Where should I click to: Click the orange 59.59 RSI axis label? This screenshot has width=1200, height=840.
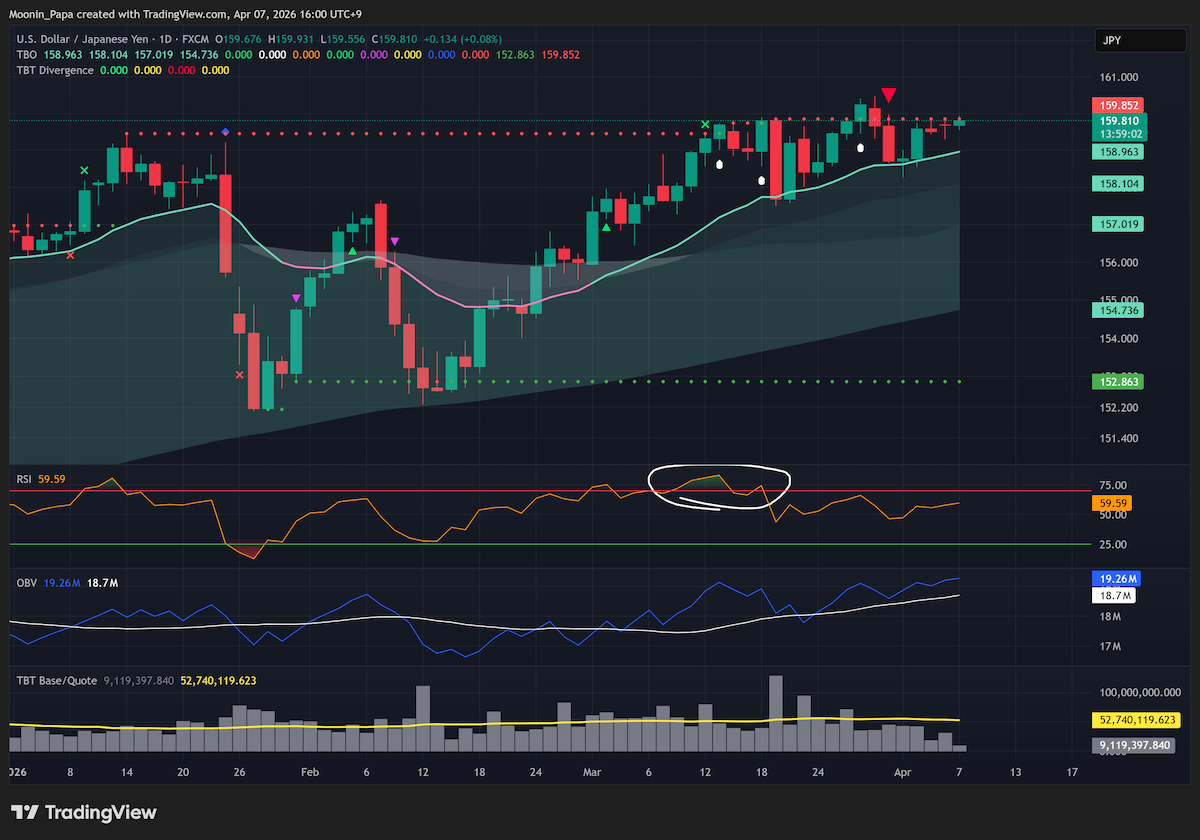[x=1113, y=504]
